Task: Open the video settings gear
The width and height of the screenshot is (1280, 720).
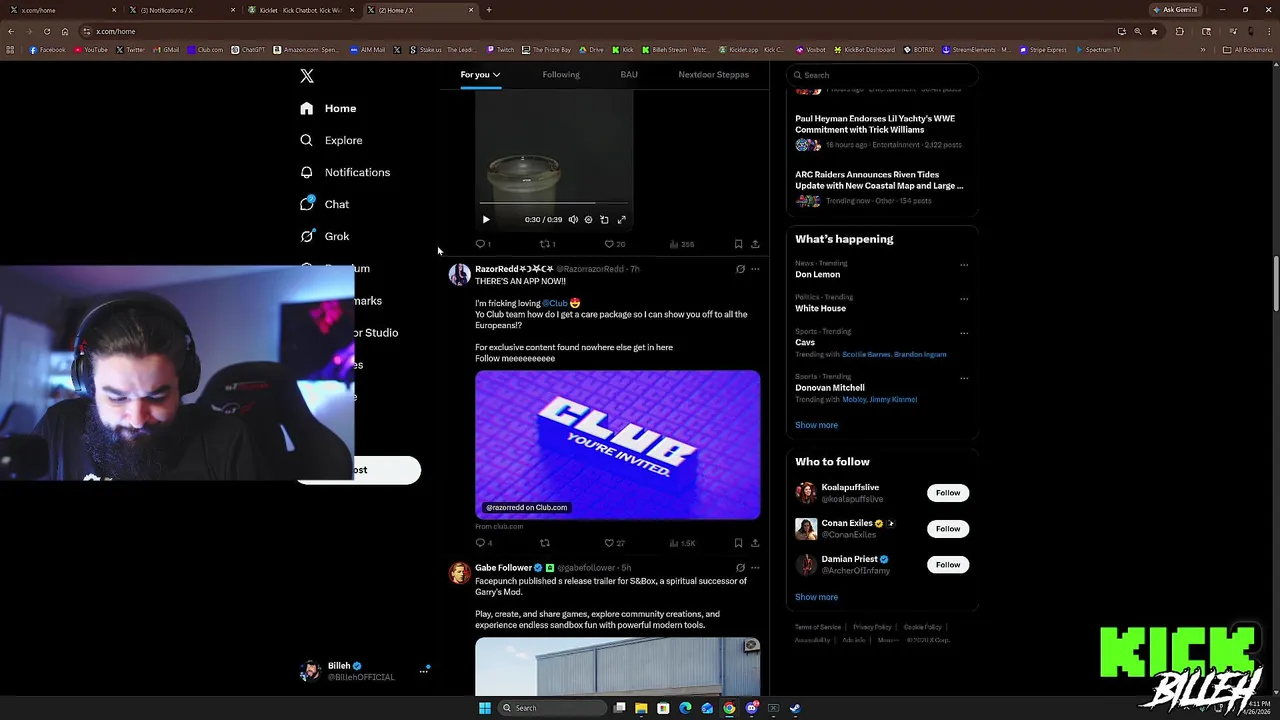Action: 588,219
